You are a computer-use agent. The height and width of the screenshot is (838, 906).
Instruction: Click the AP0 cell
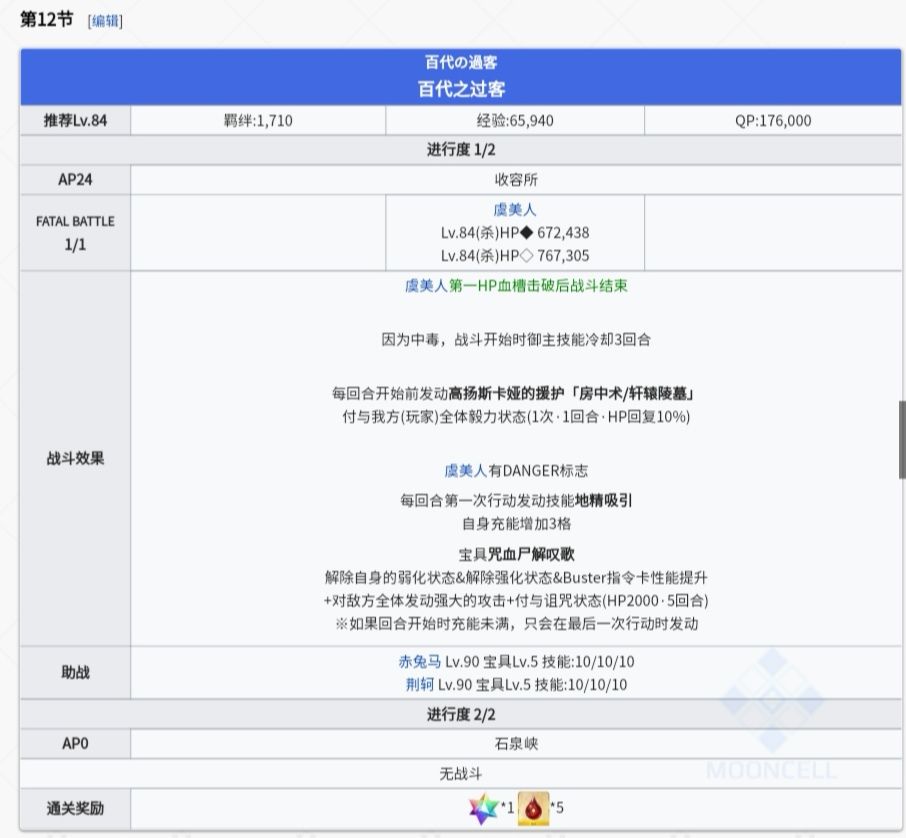(75, 744)
